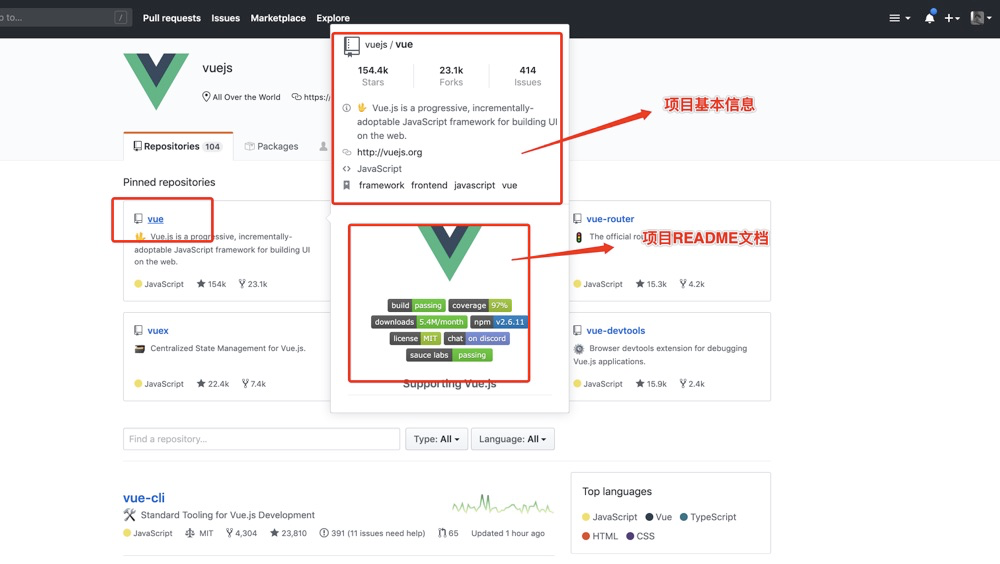
Task: Click vuejs / vue title in hovercard
Action: pyautogui.click(x=389, y=45)
